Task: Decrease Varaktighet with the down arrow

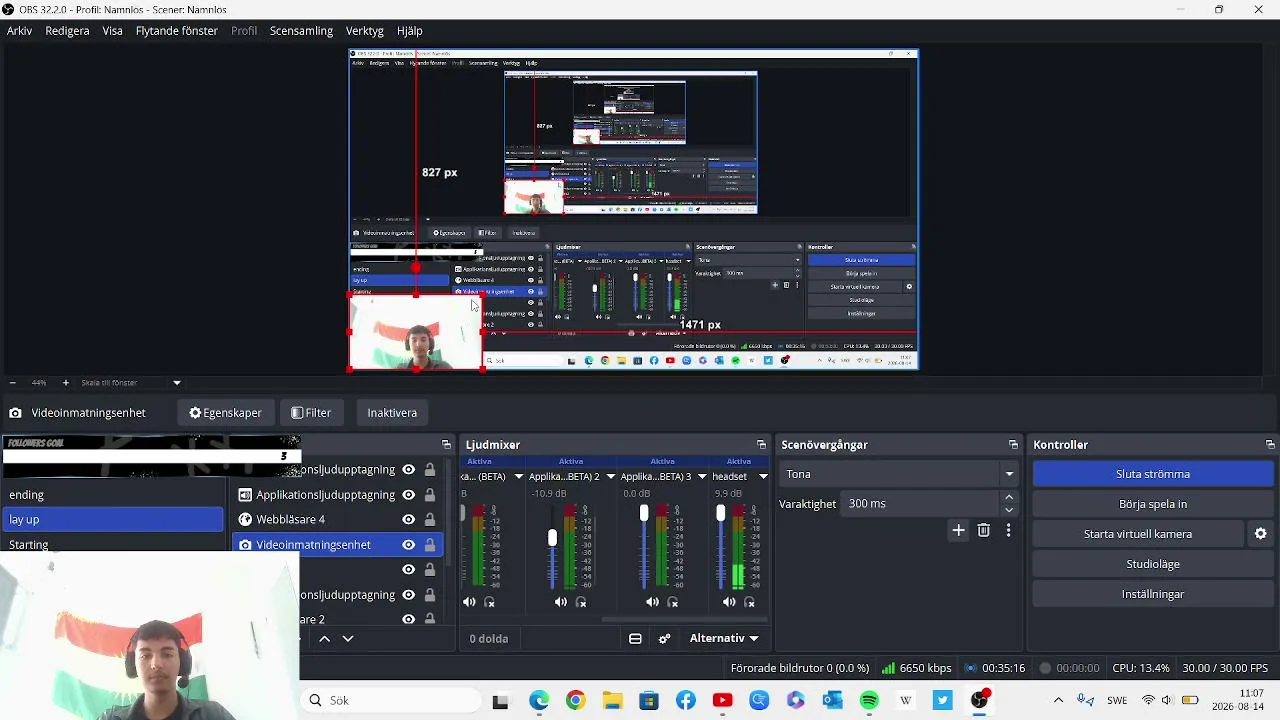Action: tap(1009, 510)
